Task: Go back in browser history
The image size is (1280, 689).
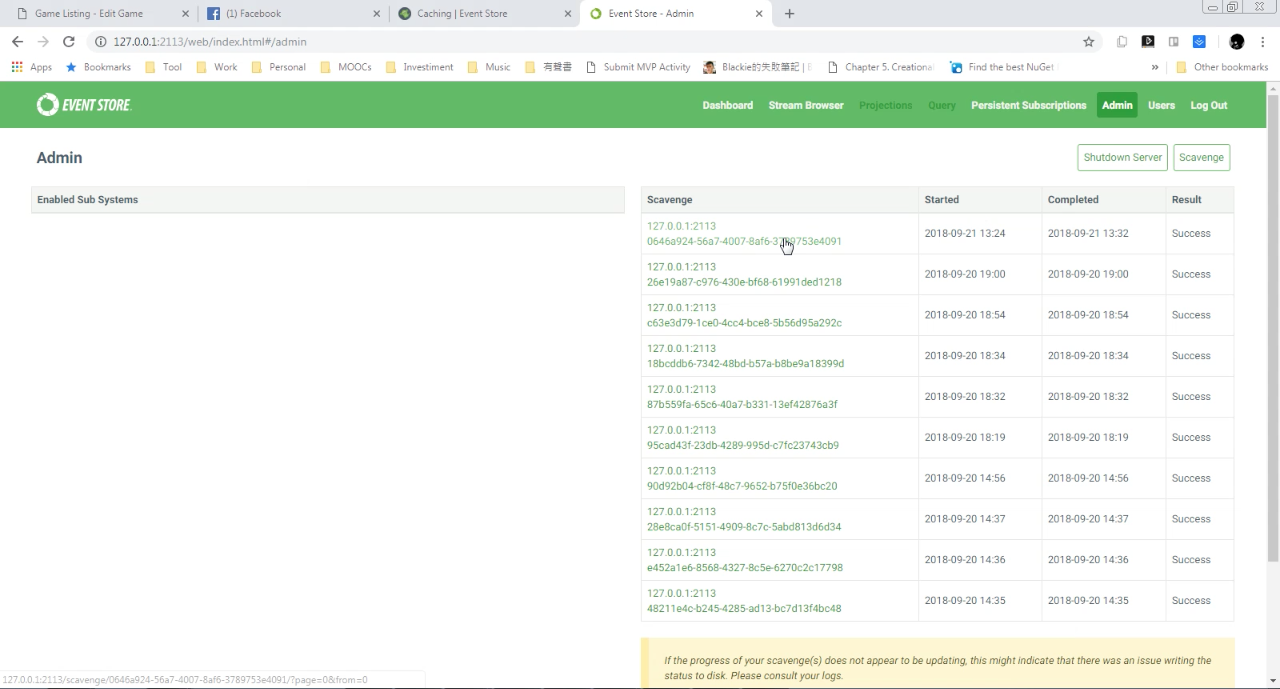Action: tap(17, 42)
